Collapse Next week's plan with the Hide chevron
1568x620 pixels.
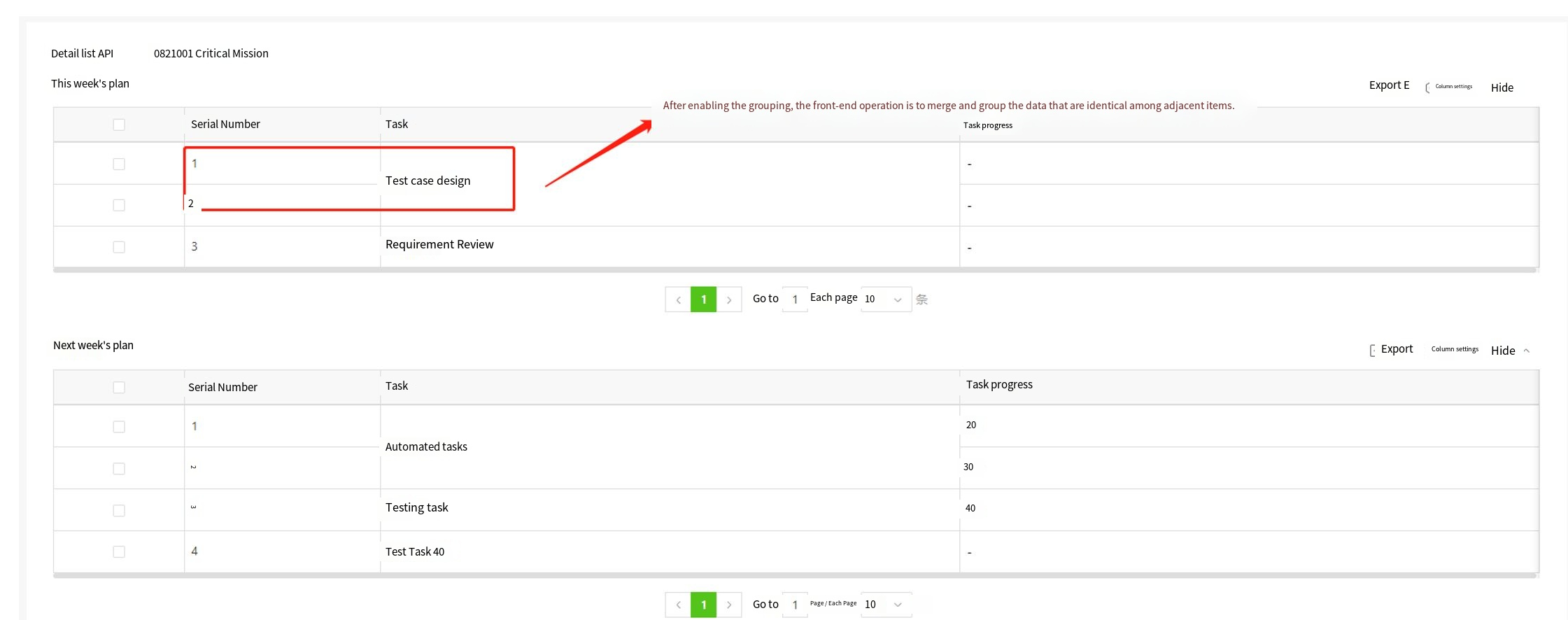coord(1526,351)
